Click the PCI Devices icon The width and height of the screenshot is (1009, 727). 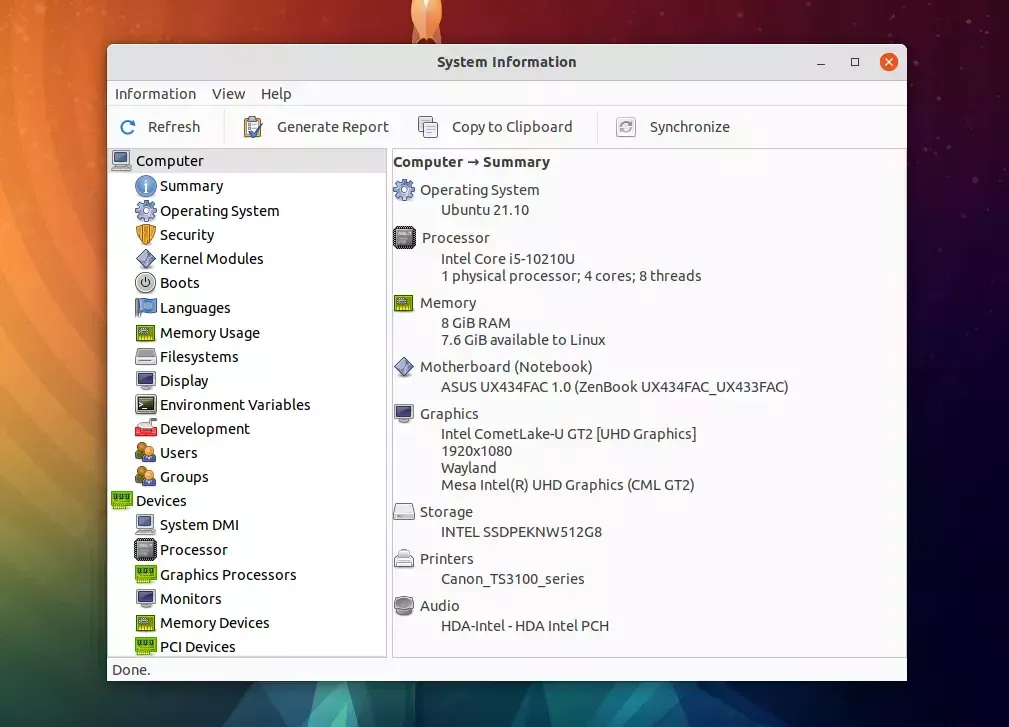(x=146, y=647)
